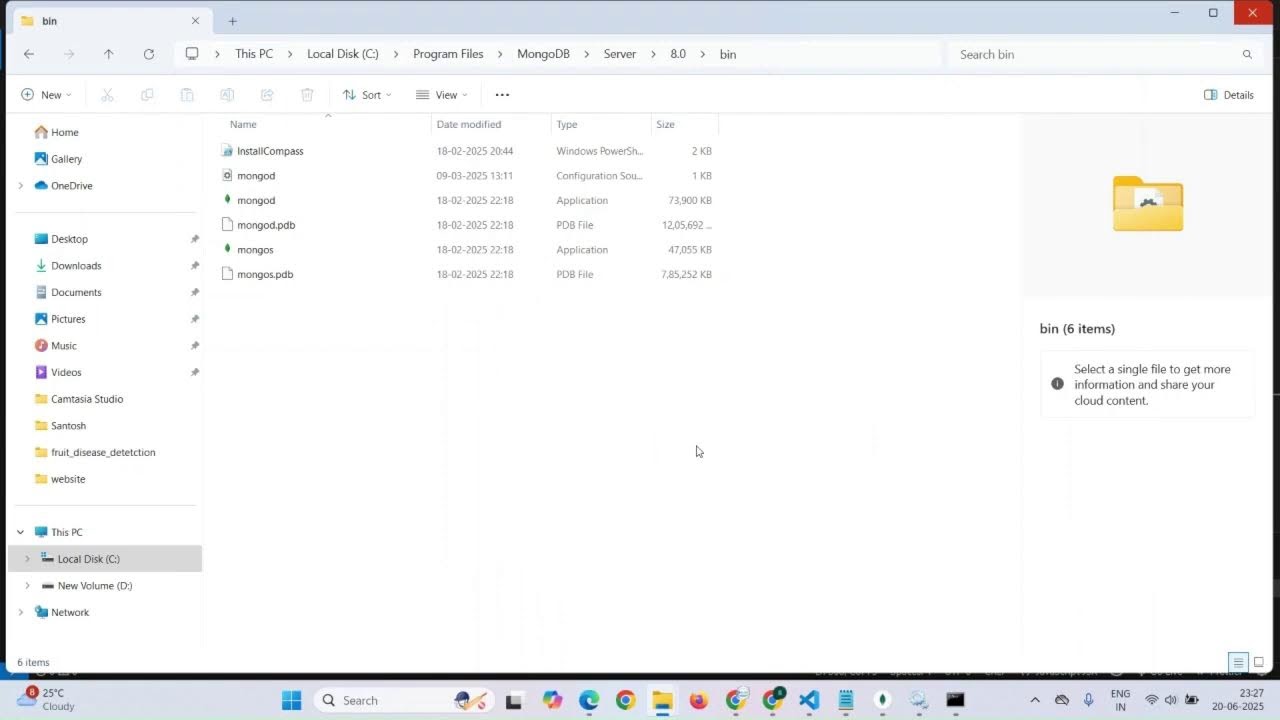Launch Google Chrome from the taskbar
1280x720 pixels.
[x=625, y=700]
